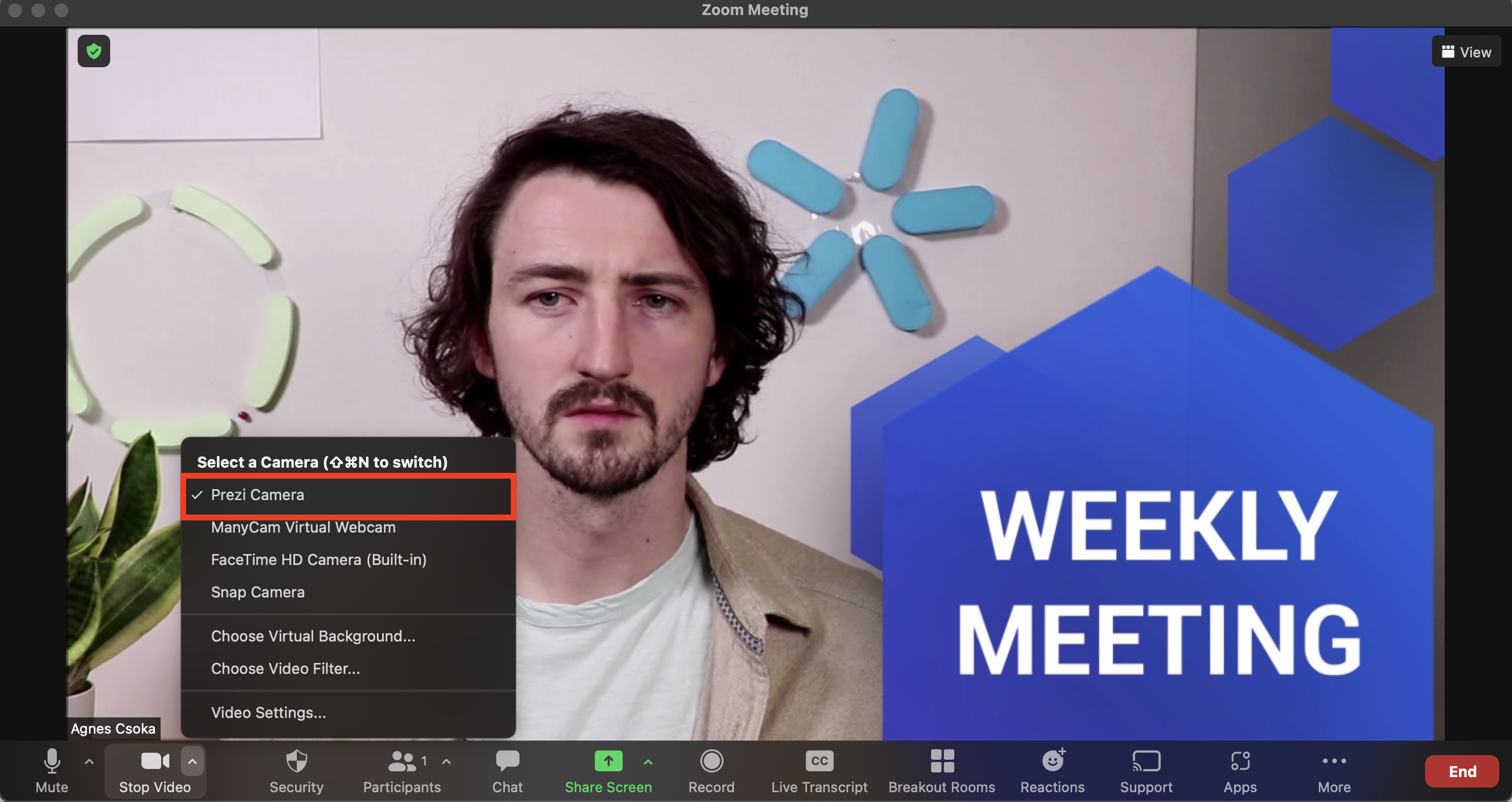Open Breakout Rooms
This screenshot has height=802, width=1512.
coord(942,770)
